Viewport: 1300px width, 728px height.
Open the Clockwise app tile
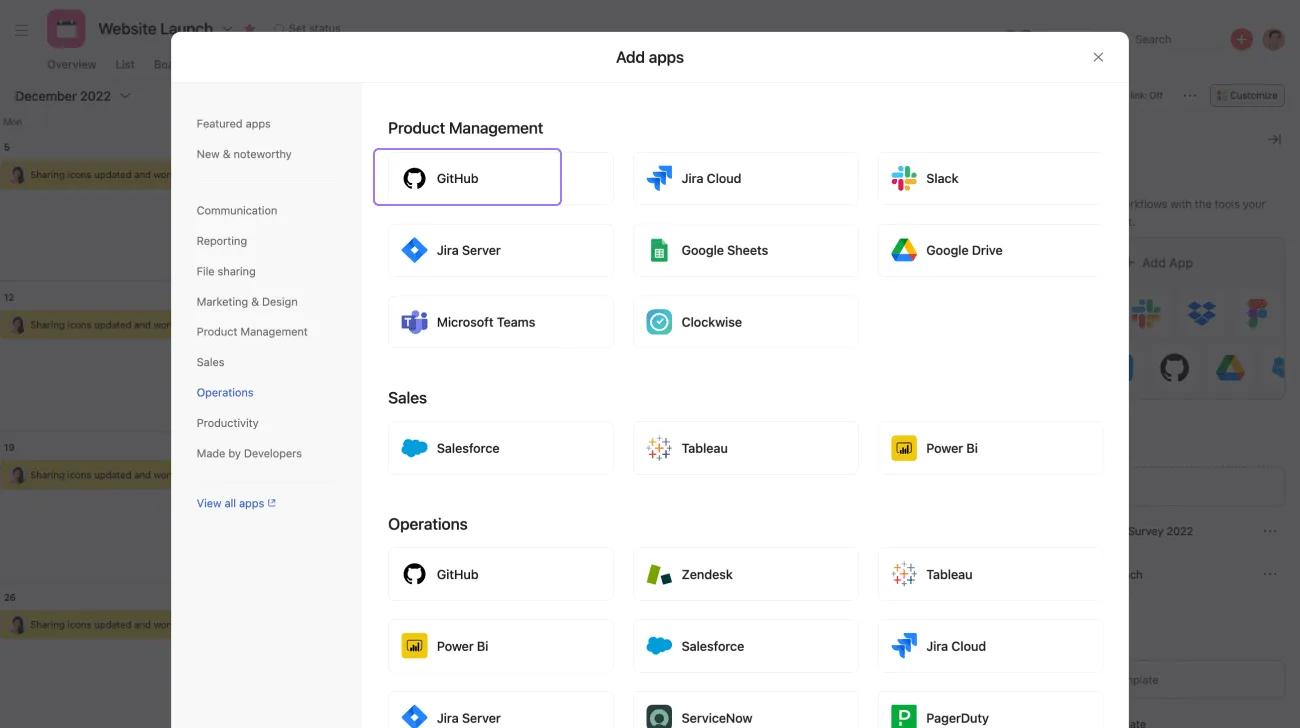[745, 321]
